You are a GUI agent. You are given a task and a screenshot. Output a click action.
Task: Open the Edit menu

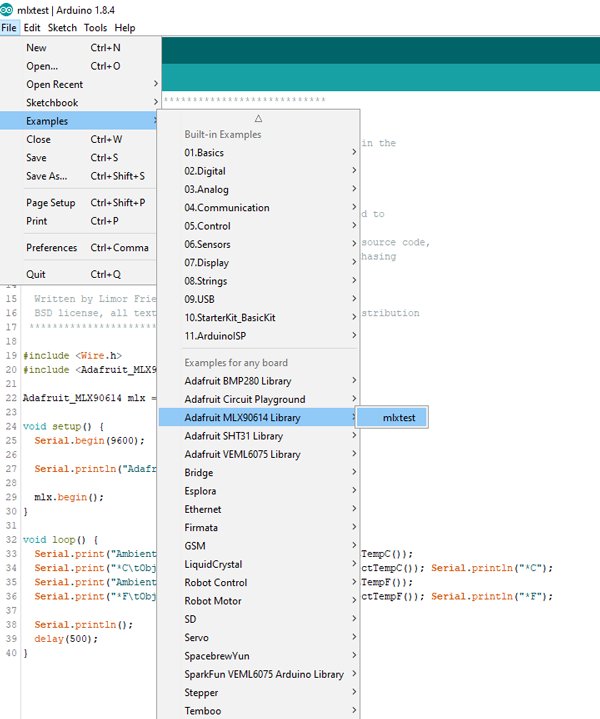pyautogui.click(x=32, y=28)
